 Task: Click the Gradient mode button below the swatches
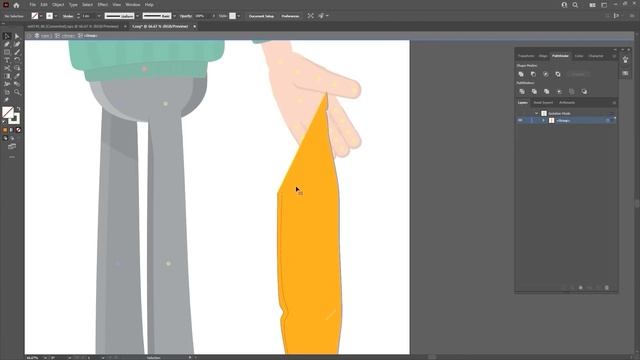[11, 130]
